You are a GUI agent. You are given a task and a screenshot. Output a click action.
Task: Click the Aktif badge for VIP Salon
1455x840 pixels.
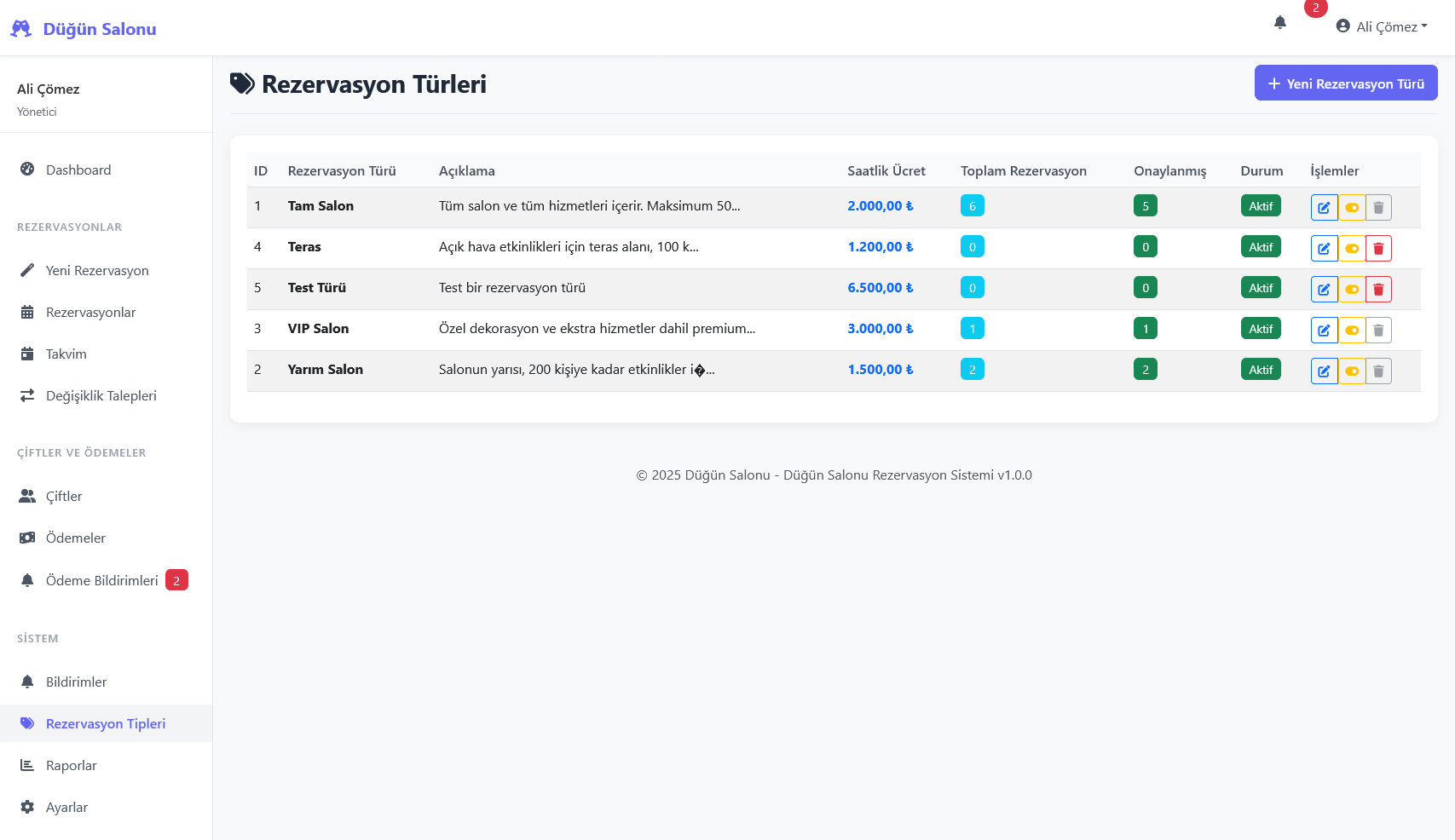[1260, 329]
